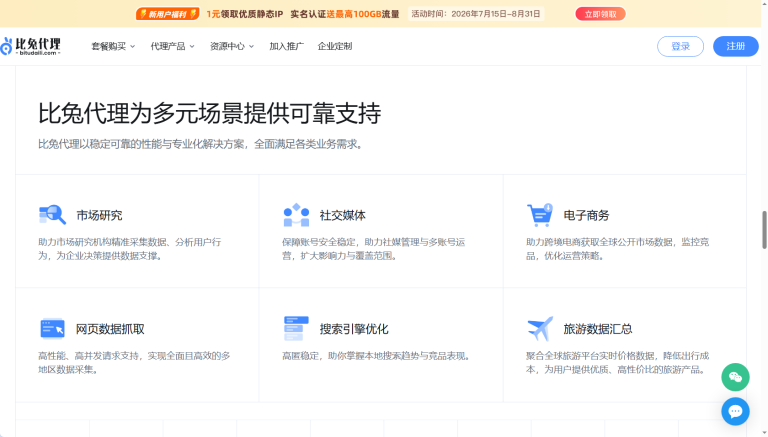This screenshot has width=768, height=437.
Task: Expand the 套餐购买 dropdown menu
Action: tap(113, 46)
